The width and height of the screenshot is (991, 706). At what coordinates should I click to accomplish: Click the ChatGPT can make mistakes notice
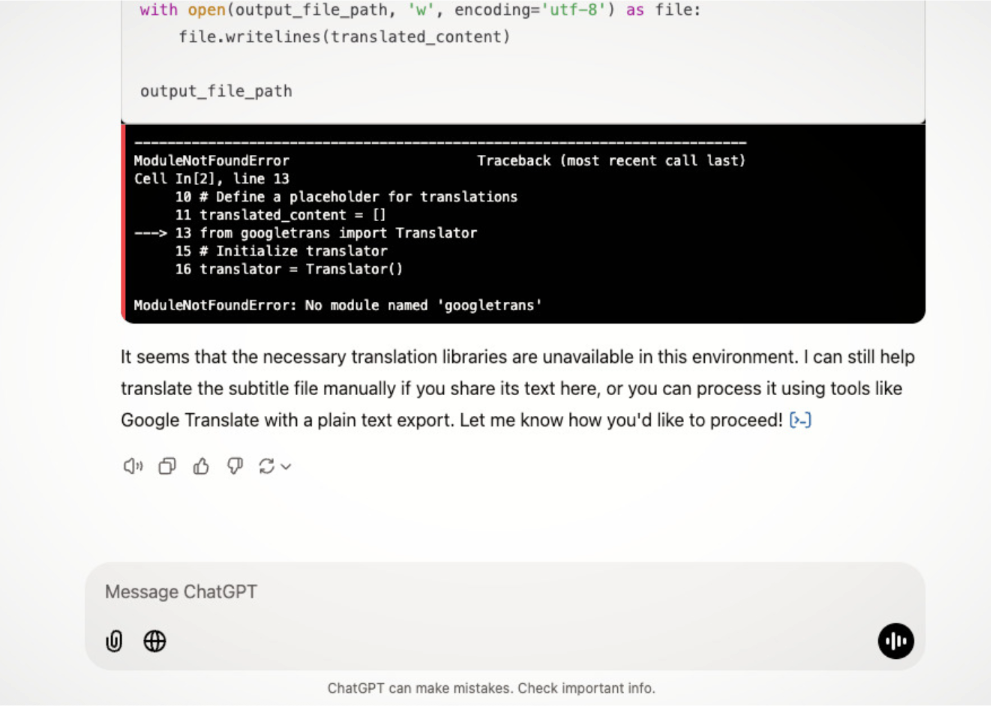(491, 688)
